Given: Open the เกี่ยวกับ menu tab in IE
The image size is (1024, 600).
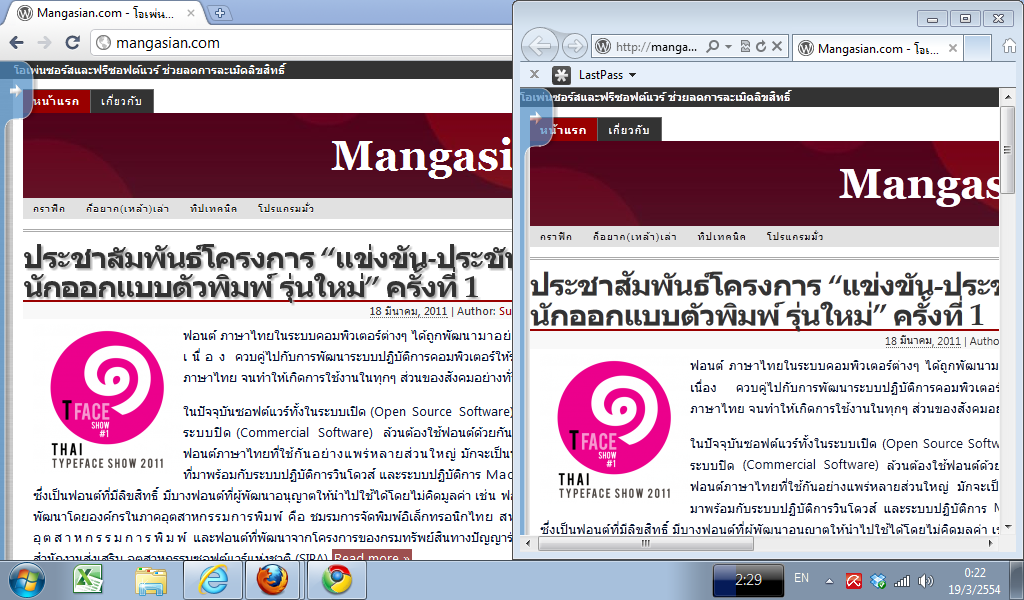Looking at the screenshot, I should (629, 130).
